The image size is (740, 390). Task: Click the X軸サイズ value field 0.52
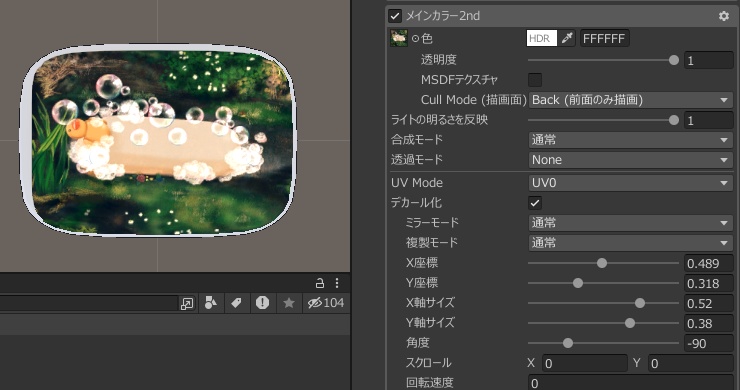709,303
